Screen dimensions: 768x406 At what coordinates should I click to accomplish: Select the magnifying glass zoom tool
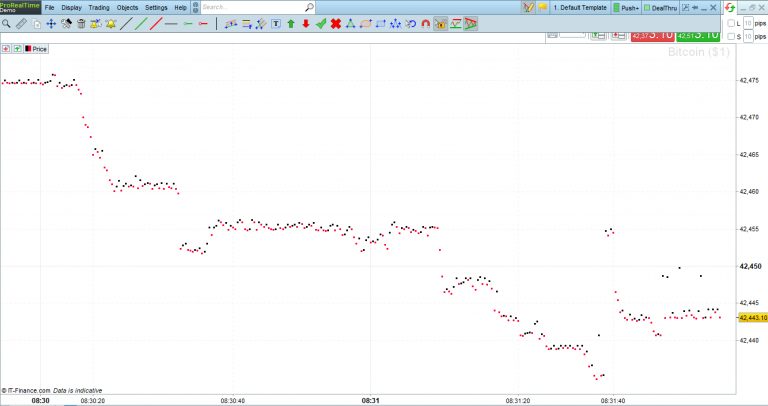point(7,23)
